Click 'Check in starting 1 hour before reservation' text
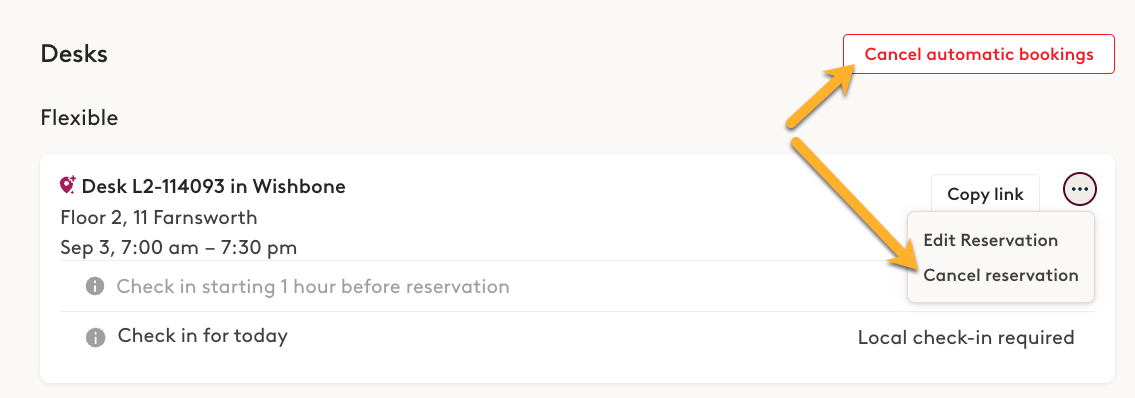 (313, 287)
